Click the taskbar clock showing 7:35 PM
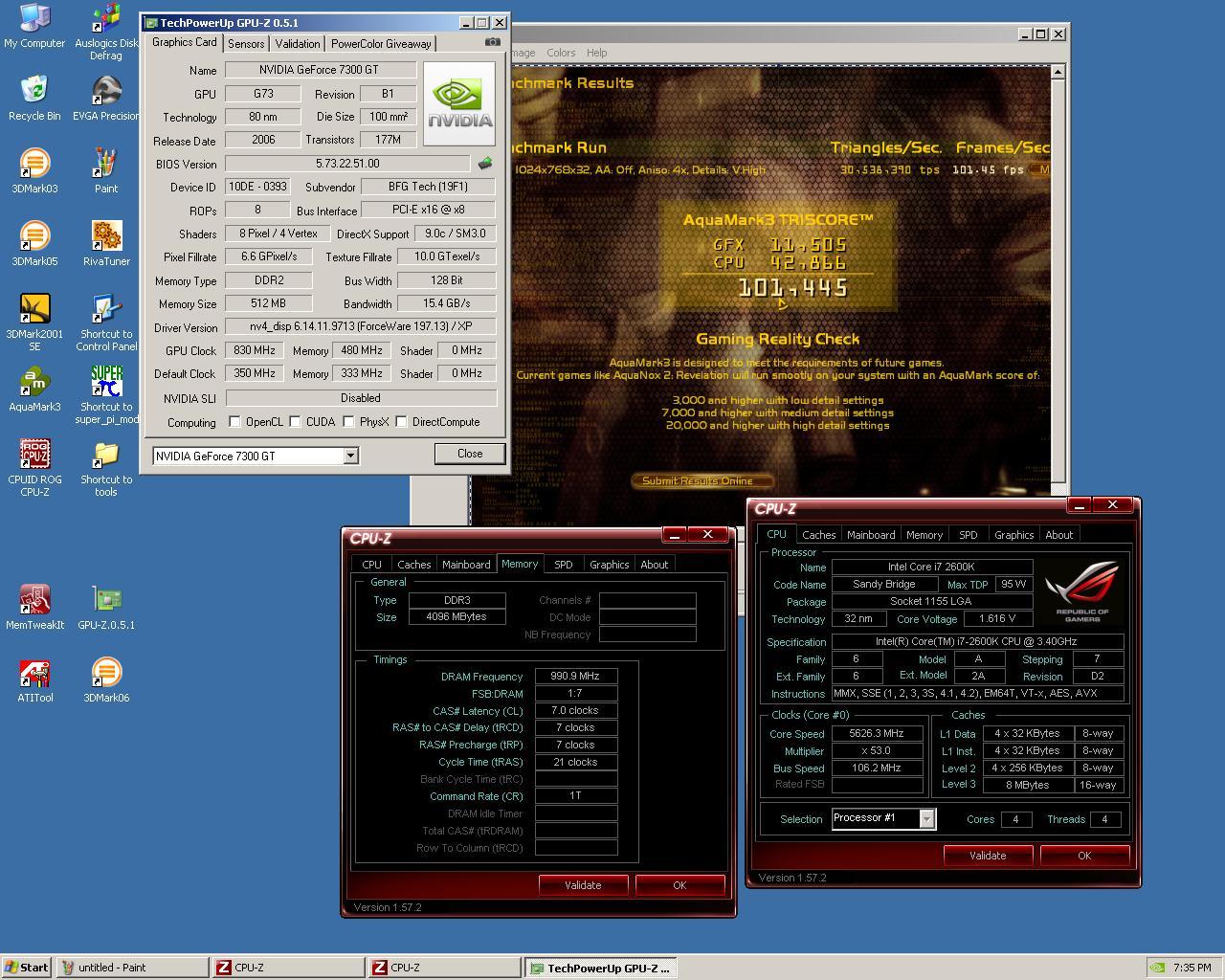 point(1192,968)
